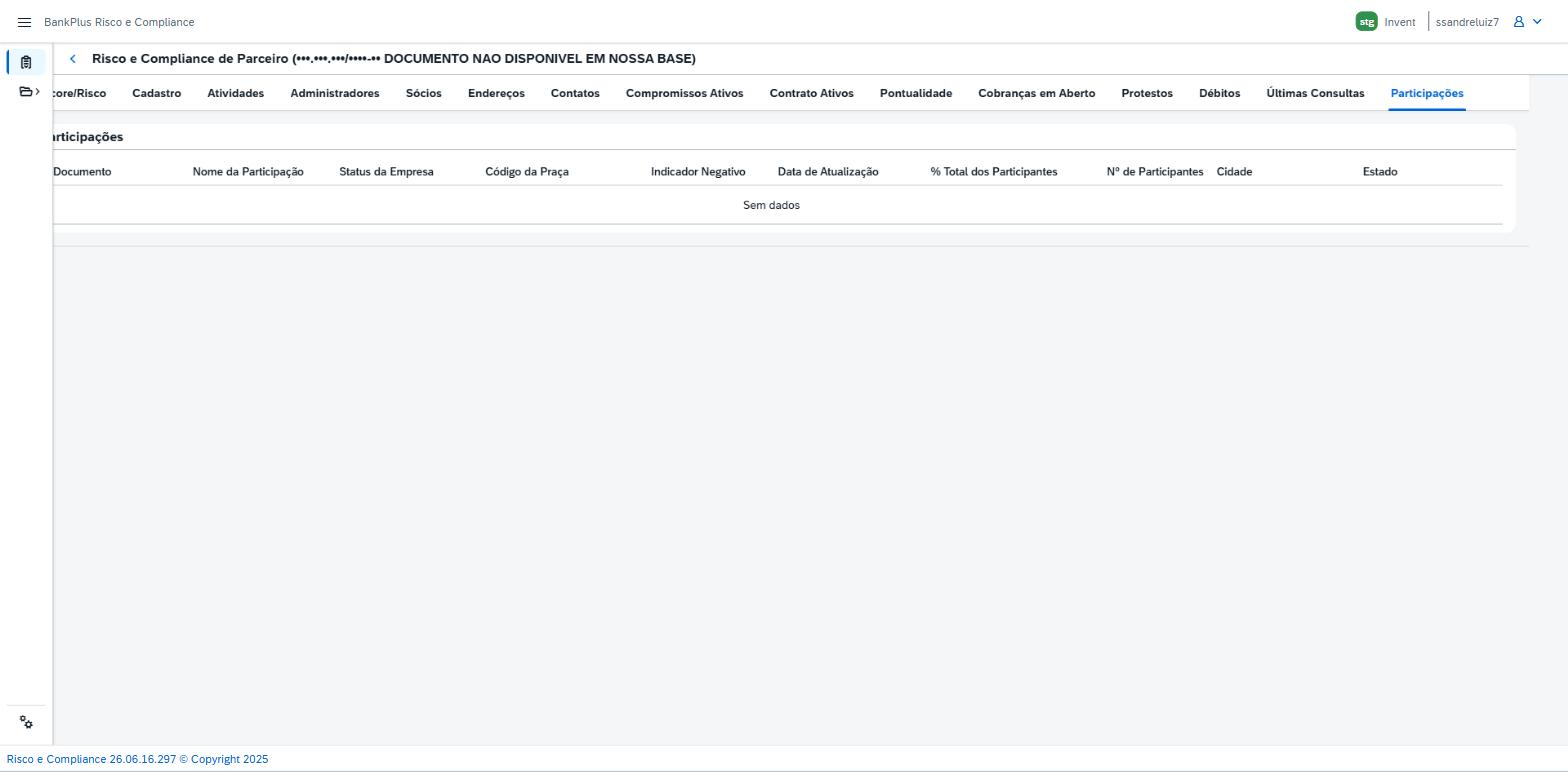Image resolution: width=1568 pixels, height=772 pixels.
Task: Open the Endereços tab
Action: click(x=496, y=93)
